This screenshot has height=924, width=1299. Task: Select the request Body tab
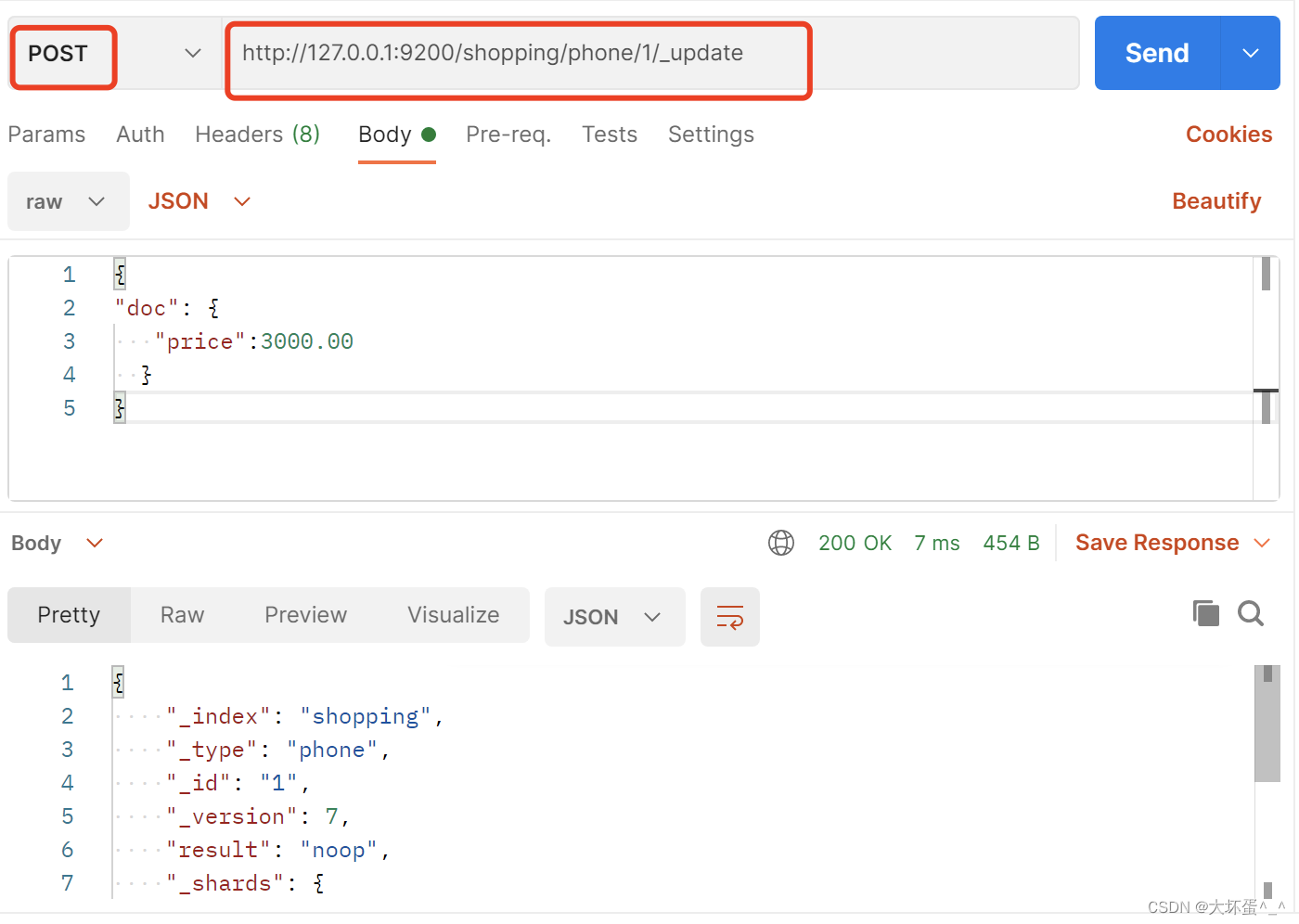(x=397, y=135)
